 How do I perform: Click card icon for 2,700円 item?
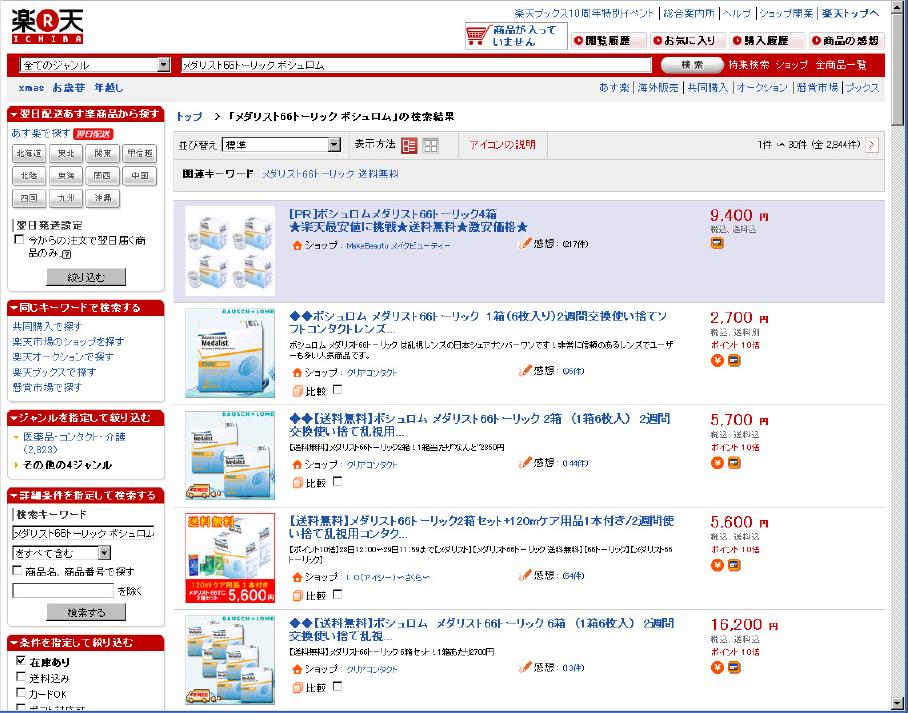pyautogui.click(x=734, y=361)
